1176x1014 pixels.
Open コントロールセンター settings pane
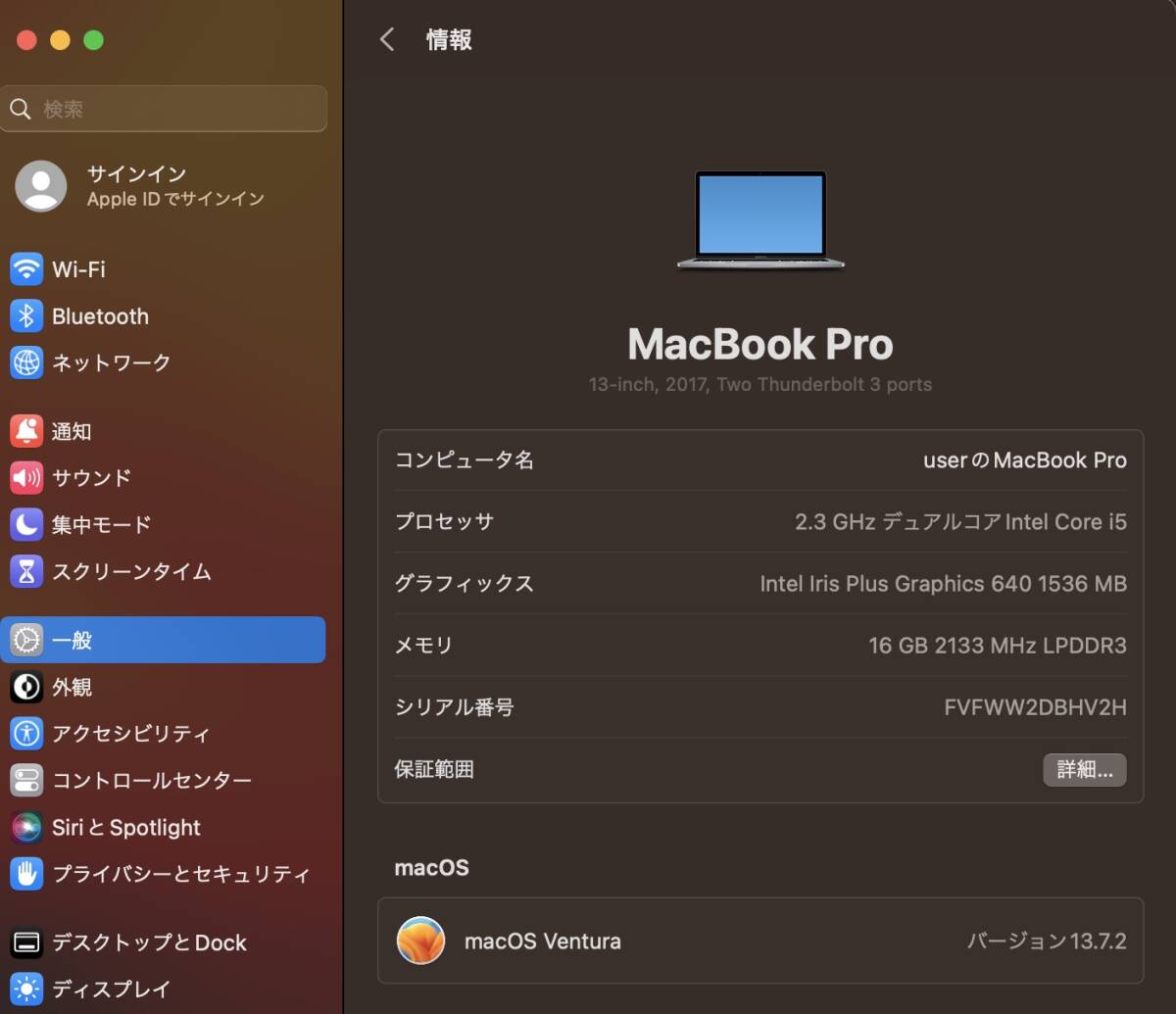(x=163, y=780)
